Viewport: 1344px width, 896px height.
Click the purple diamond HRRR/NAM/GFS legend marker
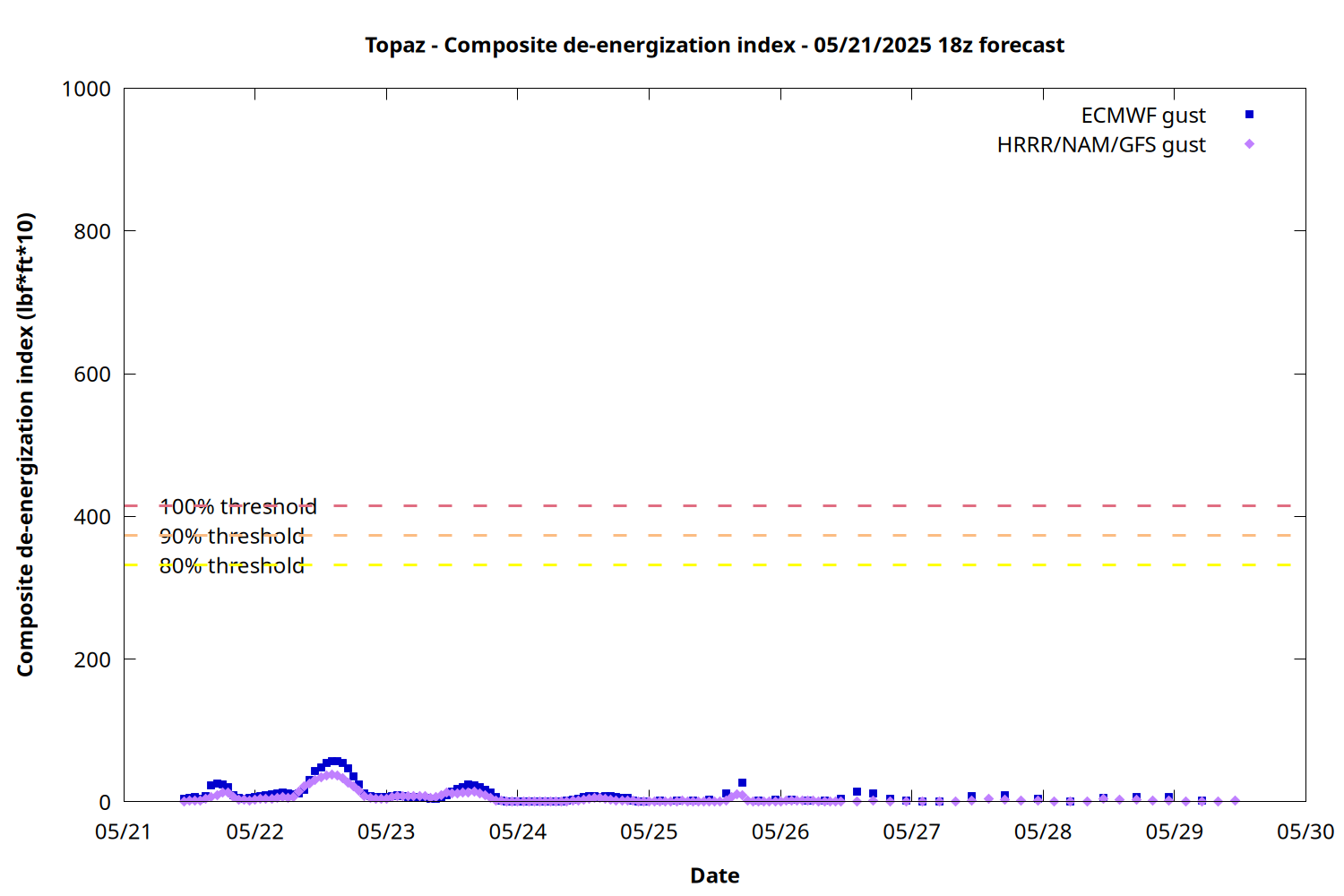click(x=1249, y=144)
